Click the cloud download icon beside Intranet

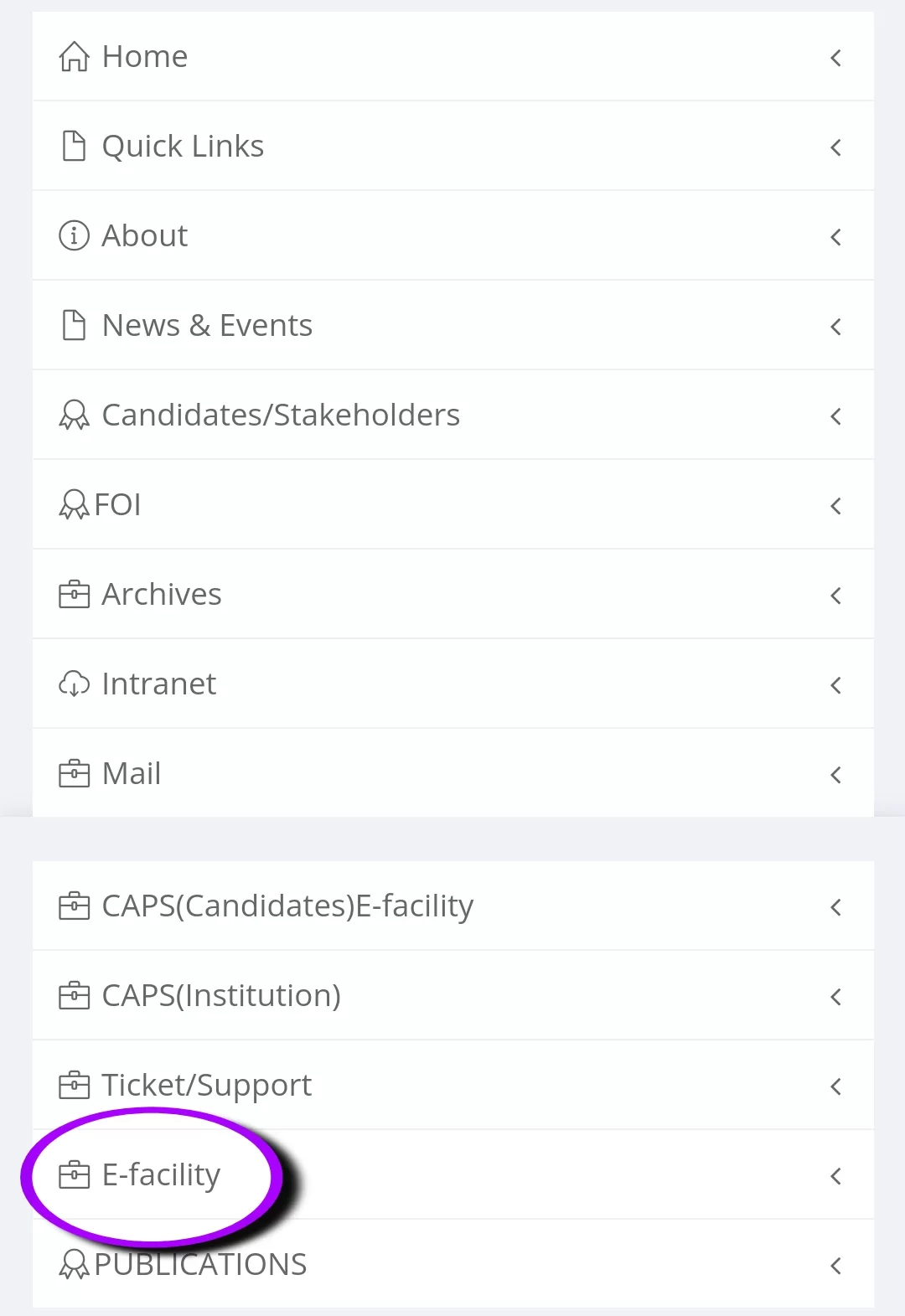74,684
